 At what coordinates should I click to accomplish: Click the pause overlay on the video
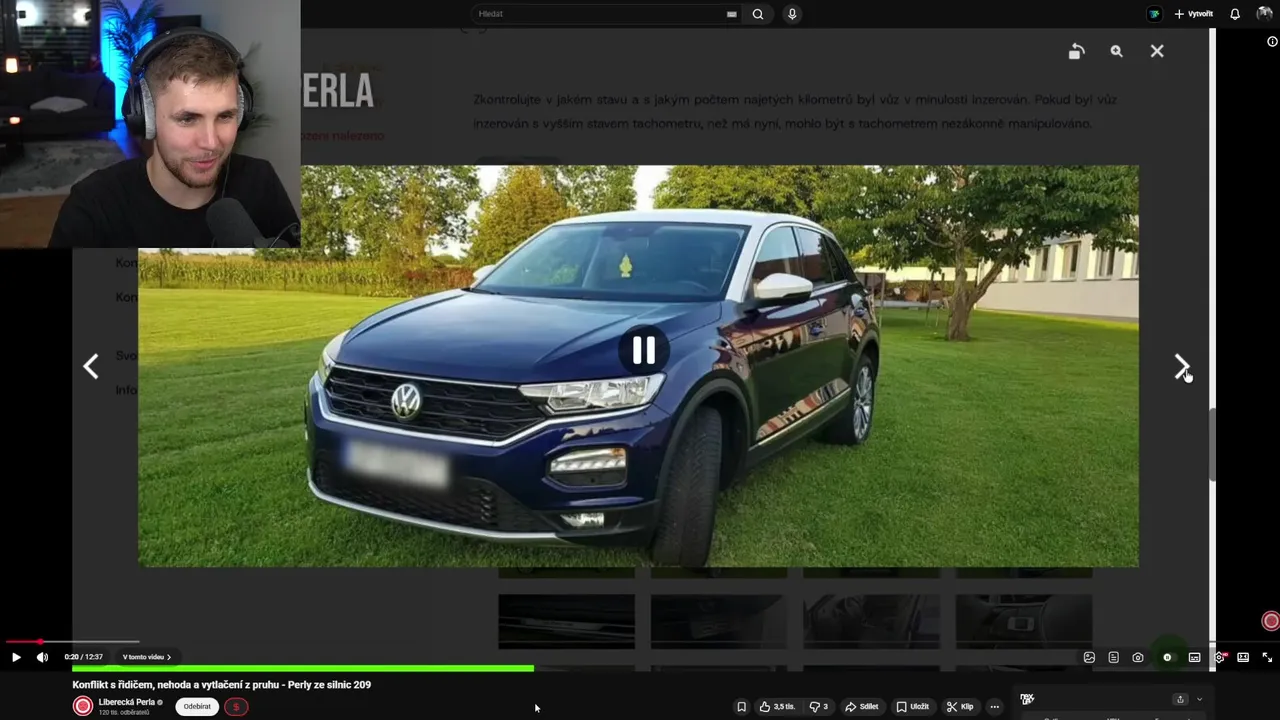[x=643, y=350]
